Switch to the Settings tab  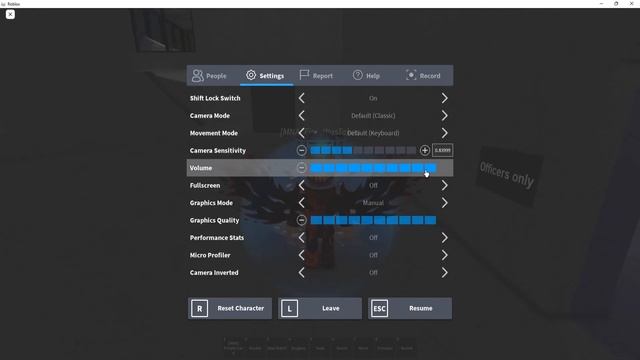coord(266,76)
